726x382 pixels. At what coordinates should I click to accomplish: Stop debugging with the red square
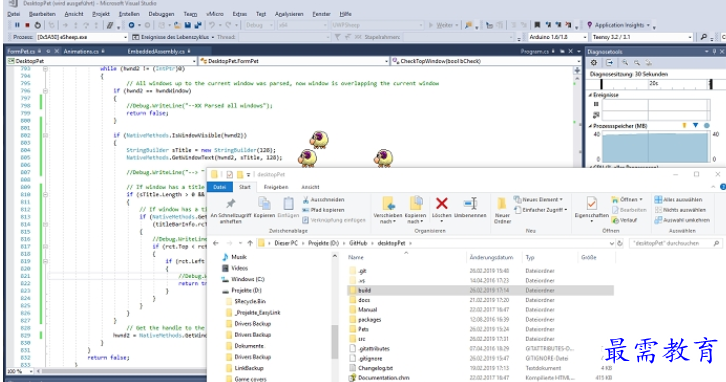pos(27,25)
